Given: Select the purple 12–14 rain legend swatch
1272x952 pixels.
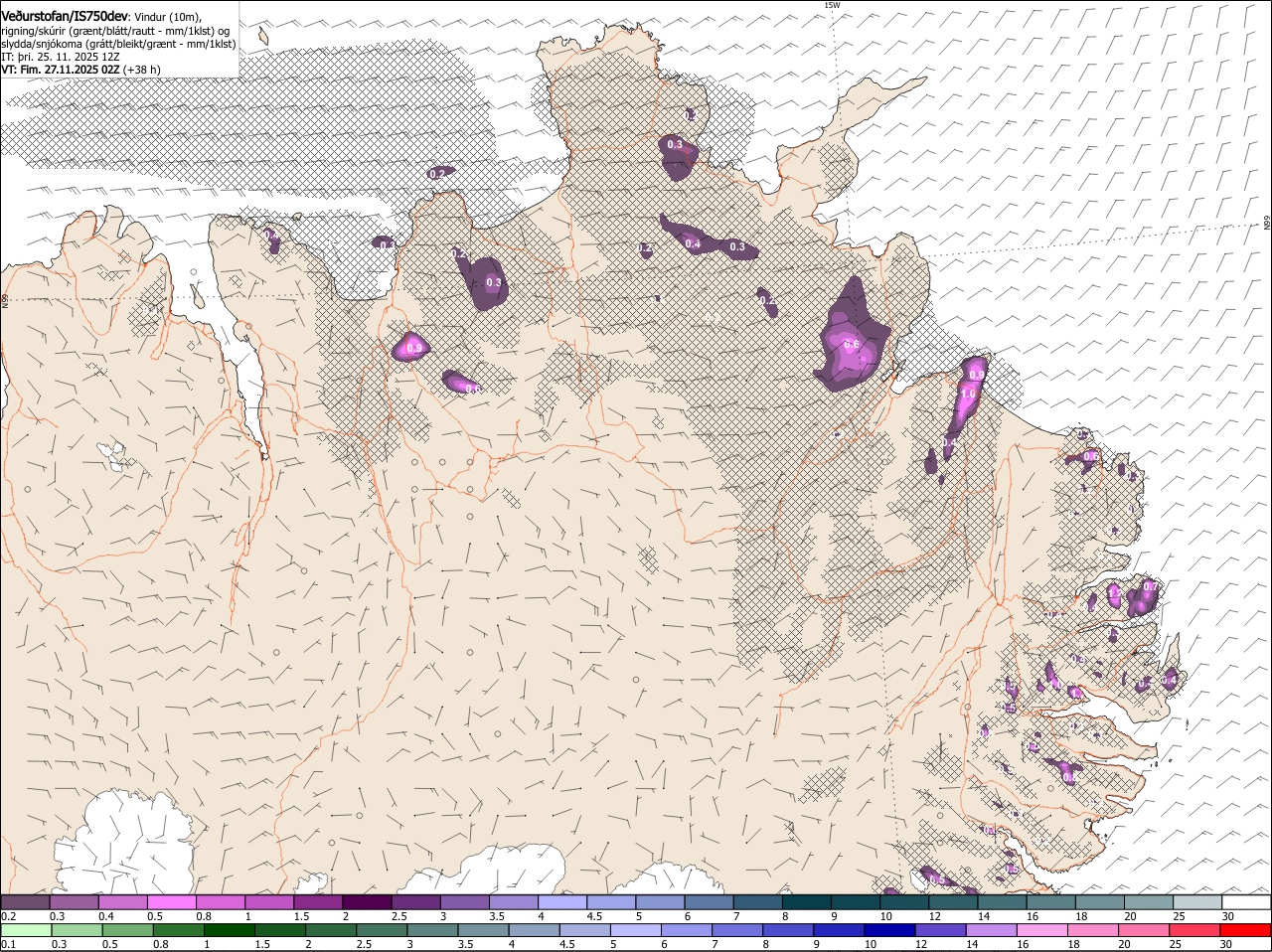Looking at the screenshot, I should click(x=941, y=930).
